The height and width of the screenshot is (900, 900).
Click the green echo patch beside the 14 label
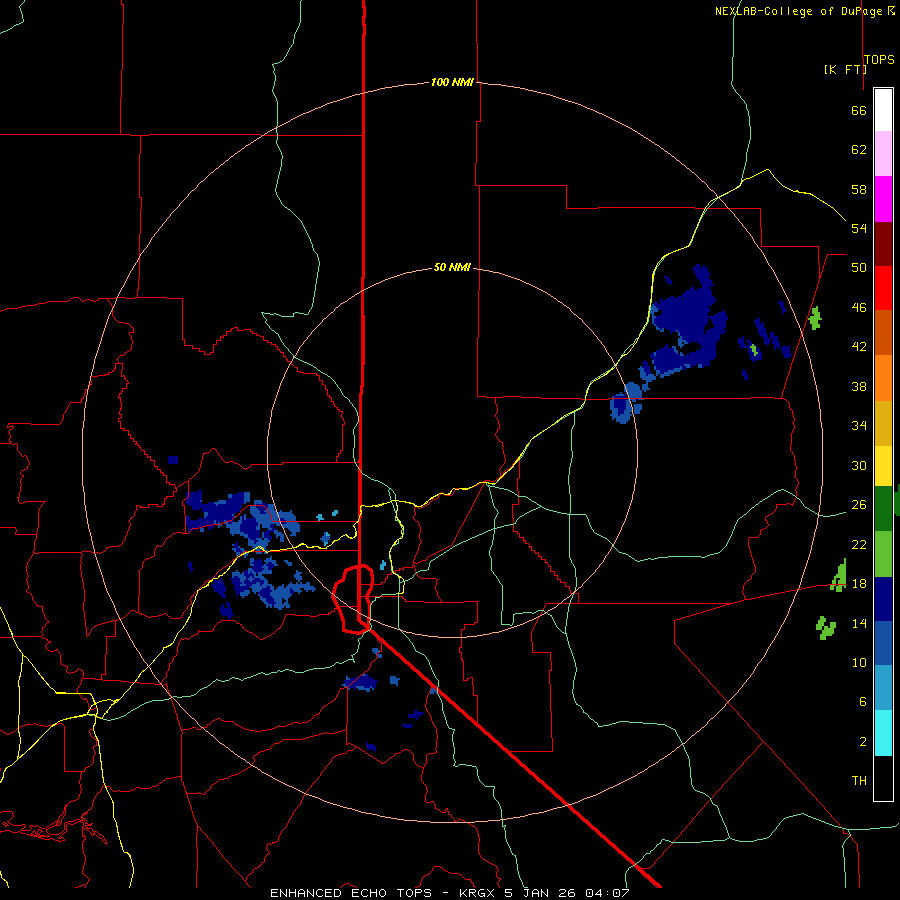click(825, 627)
